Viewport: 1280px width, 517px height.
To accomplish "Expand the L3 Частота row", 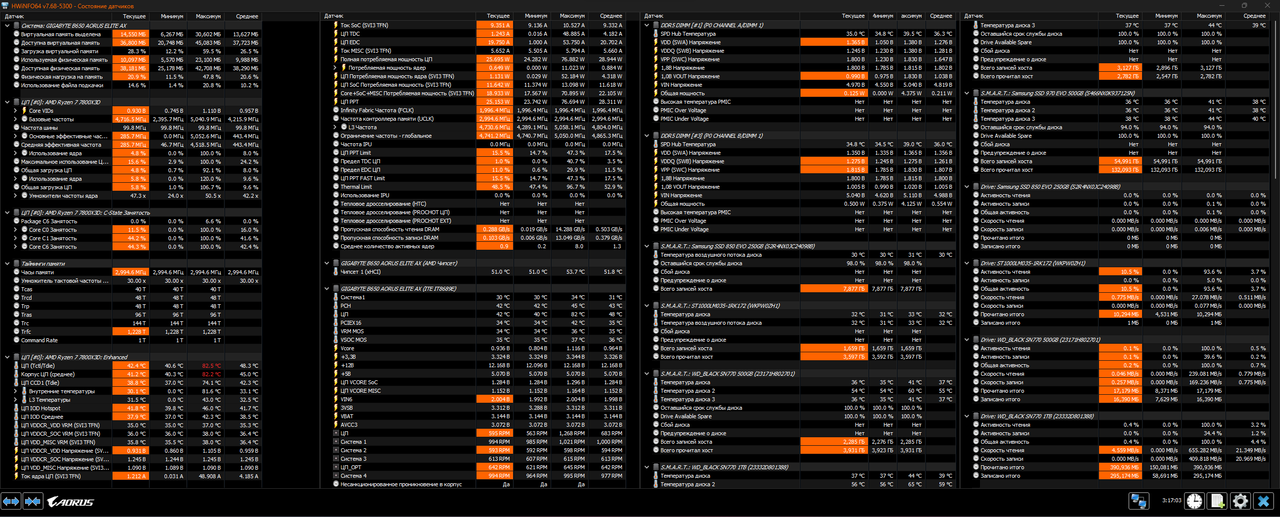I will coord(334,127).
